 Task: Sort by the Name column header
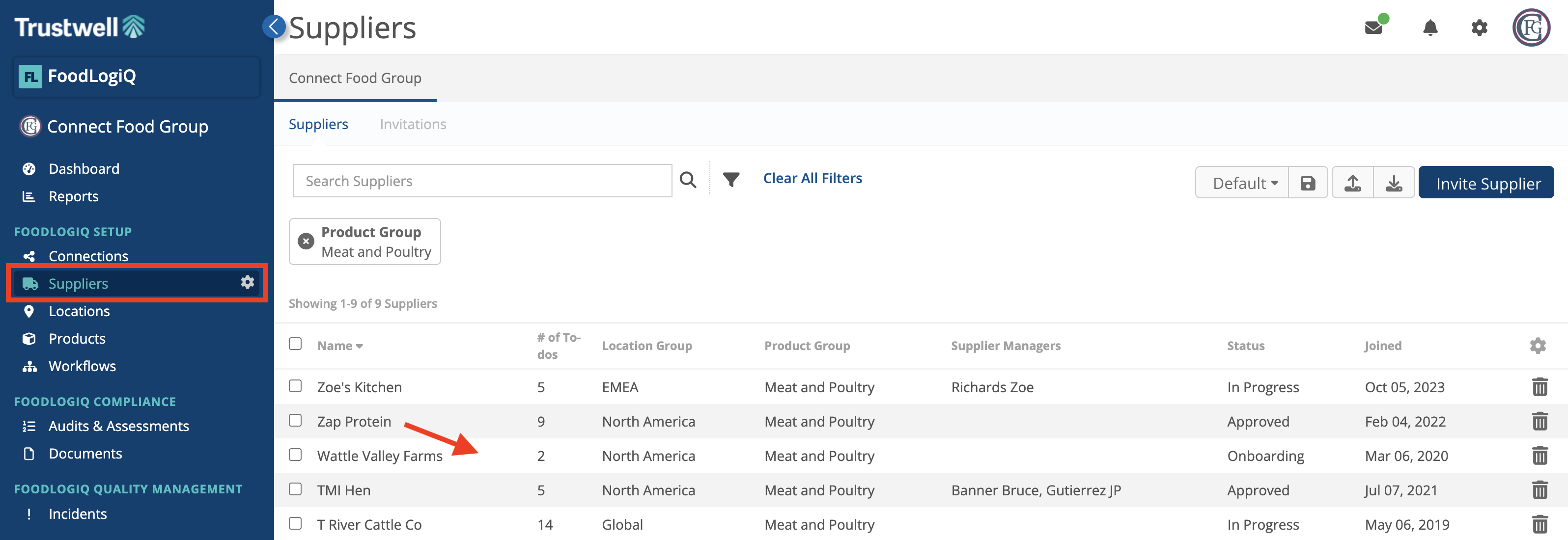339,346
